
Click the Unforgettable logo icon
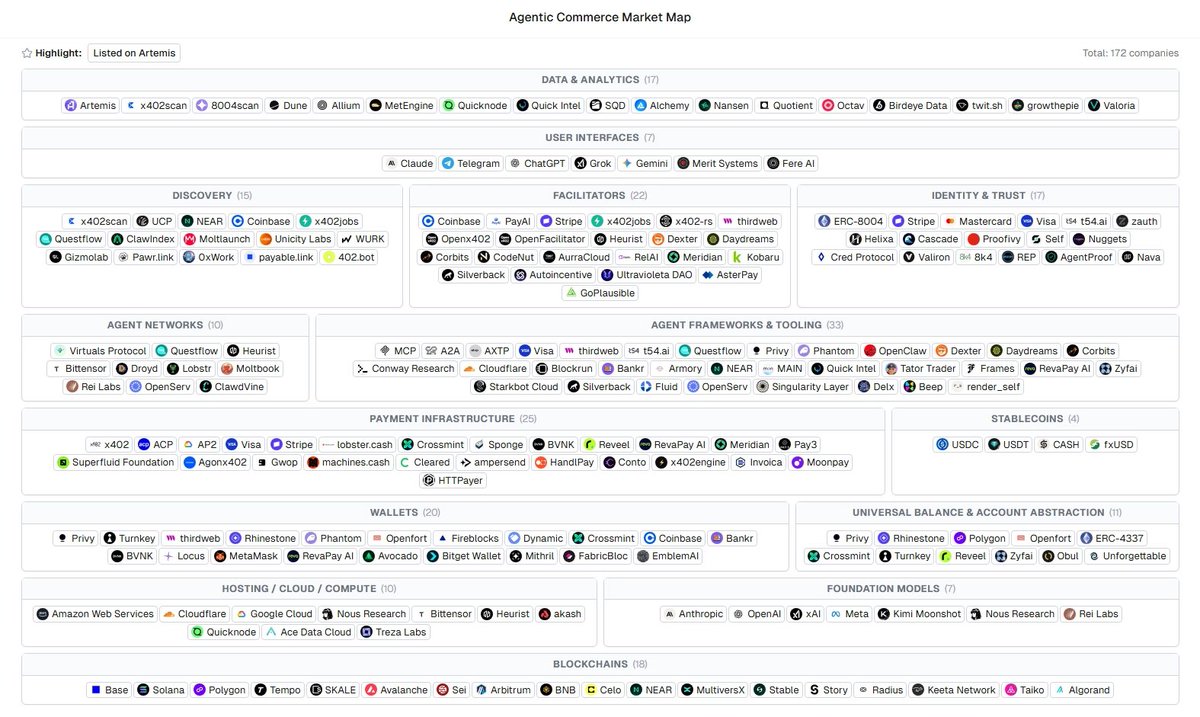pyautogui.click(x=1092, y=556)
